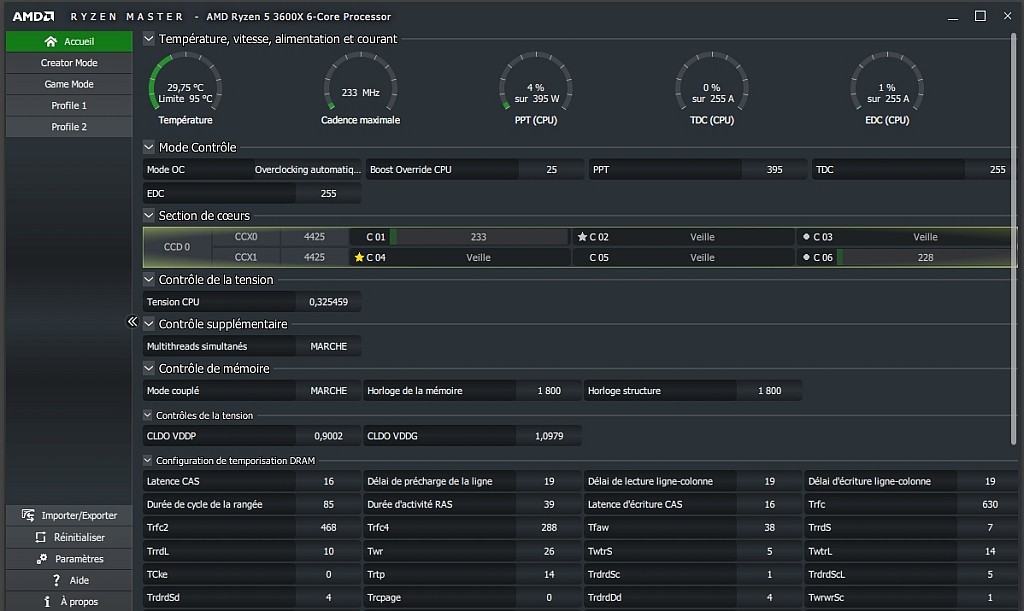Click the CCX0 speed value 4425
1024x611 pixels.
[x=314, y=237]
